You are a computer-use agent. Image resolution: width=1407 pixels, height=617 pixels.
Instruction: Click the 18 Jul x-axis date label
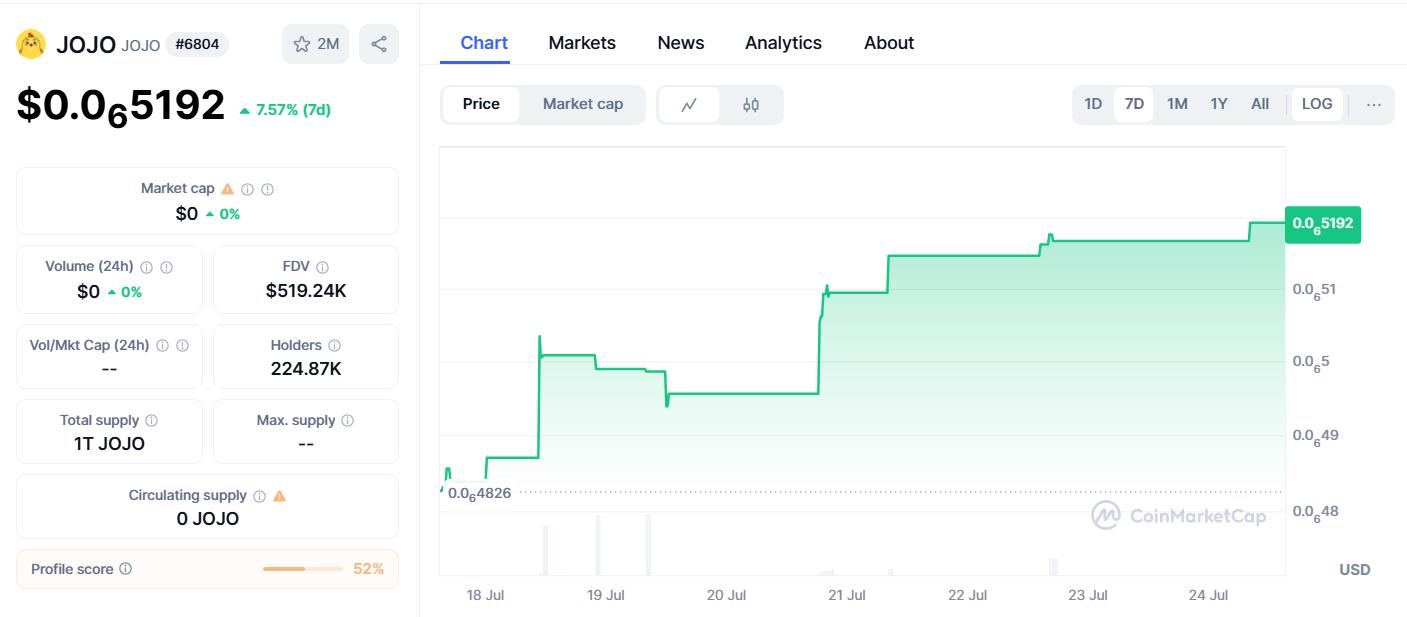coord(485,595)
